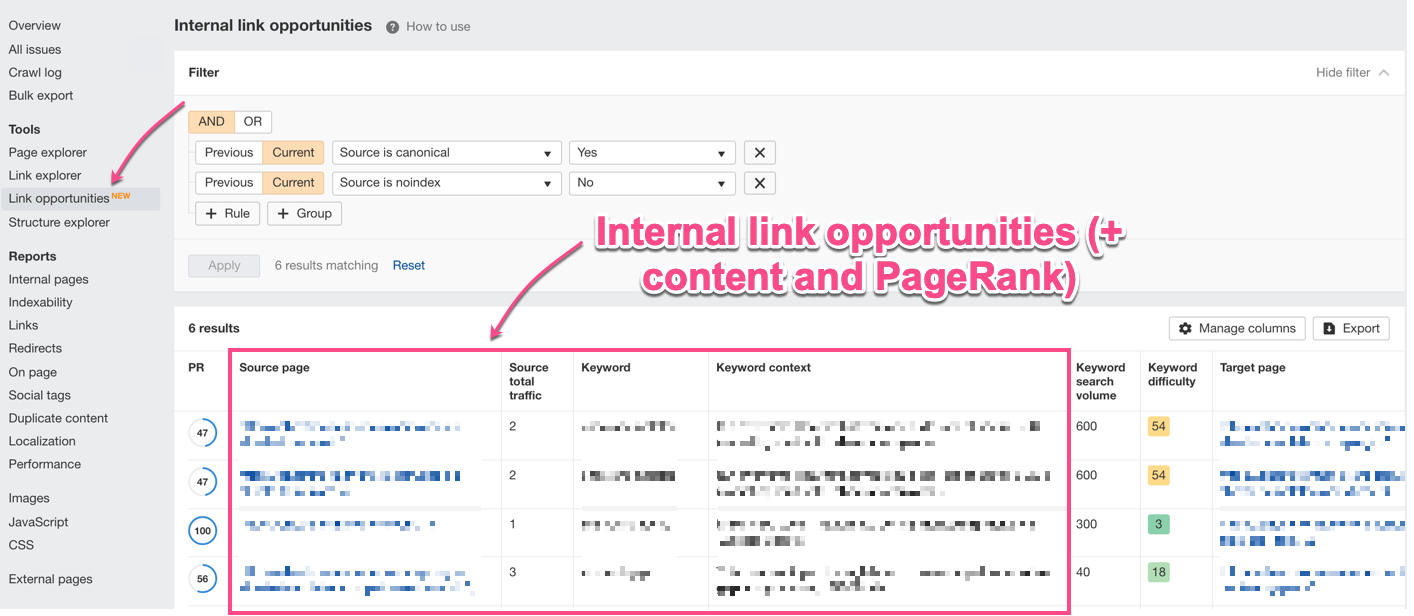Click the Source total traffic column header
This screenshot has width=1414, height=616.
tap(529, 382)
